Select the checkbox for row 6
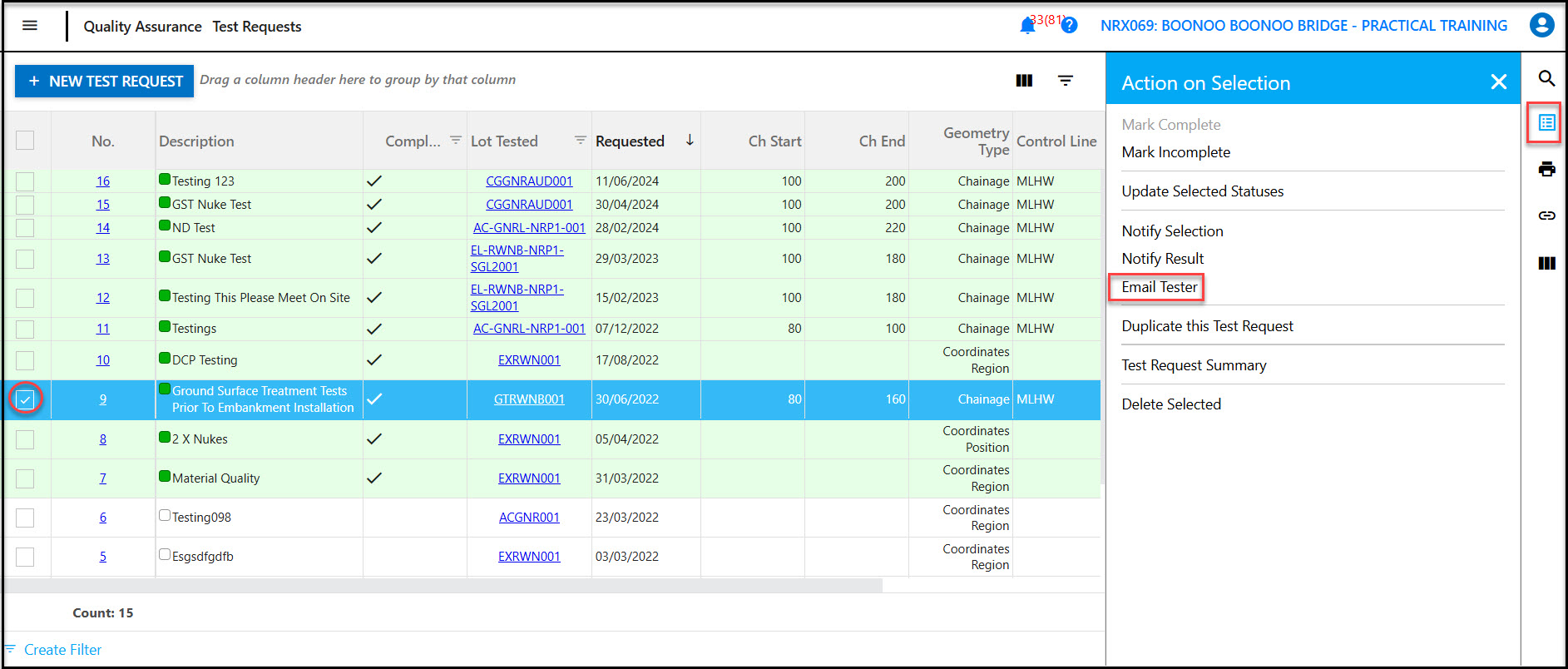1568x669 pixels. [x=25, y=518]
